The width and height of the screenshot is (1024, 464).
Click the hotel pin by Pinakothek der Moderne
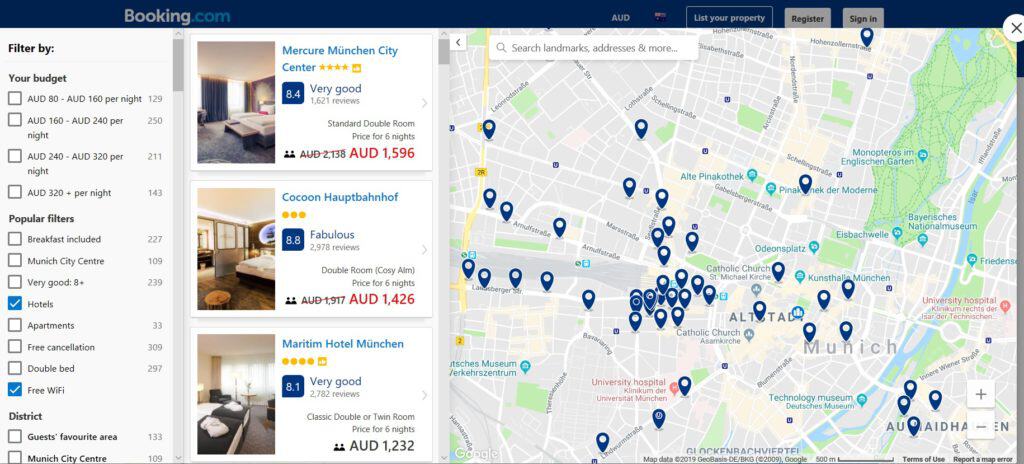pyautogui.click(x=805, y=184)
